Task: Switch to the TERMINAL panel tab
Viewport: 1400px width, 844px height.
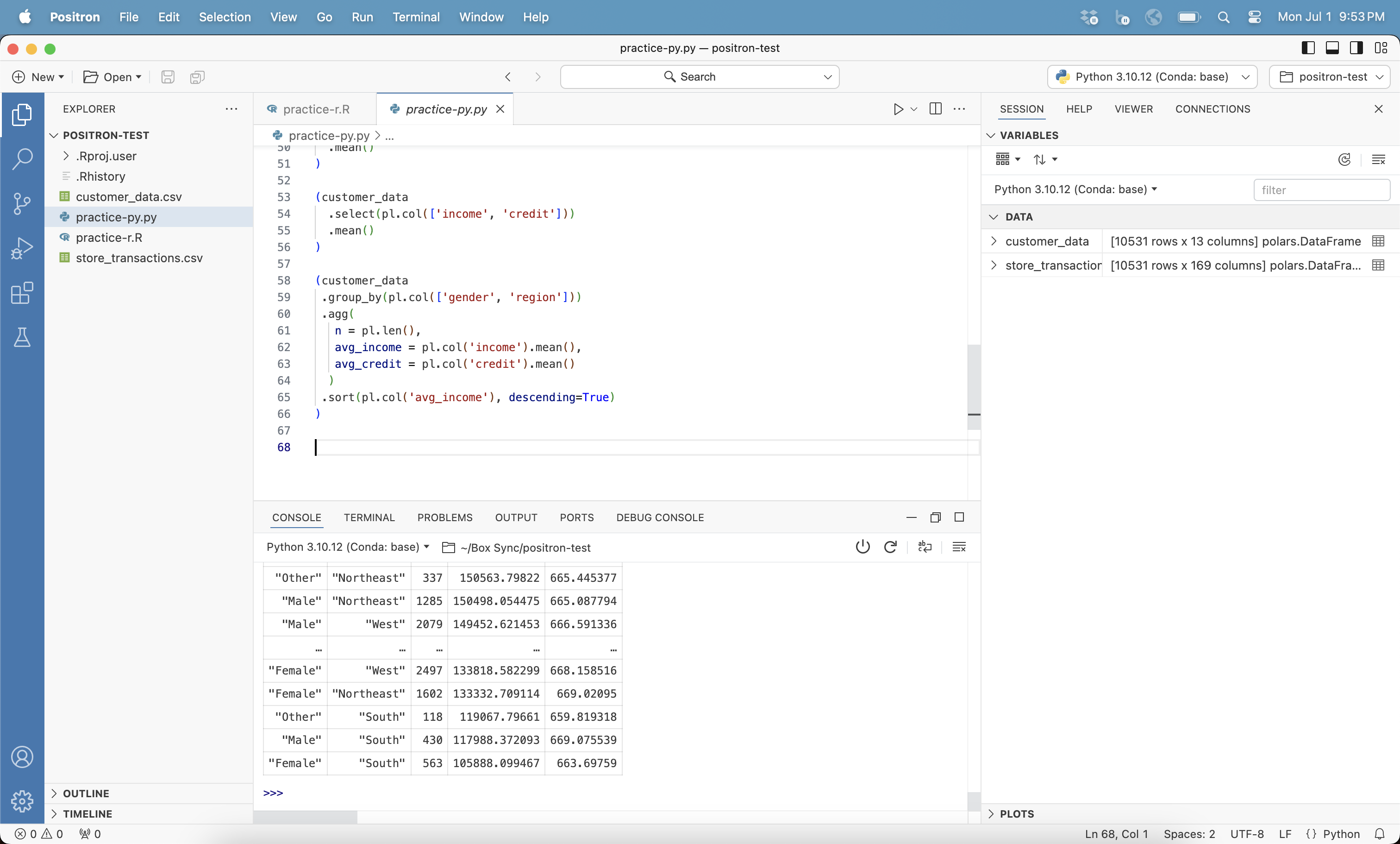Action: pos(369,517)
